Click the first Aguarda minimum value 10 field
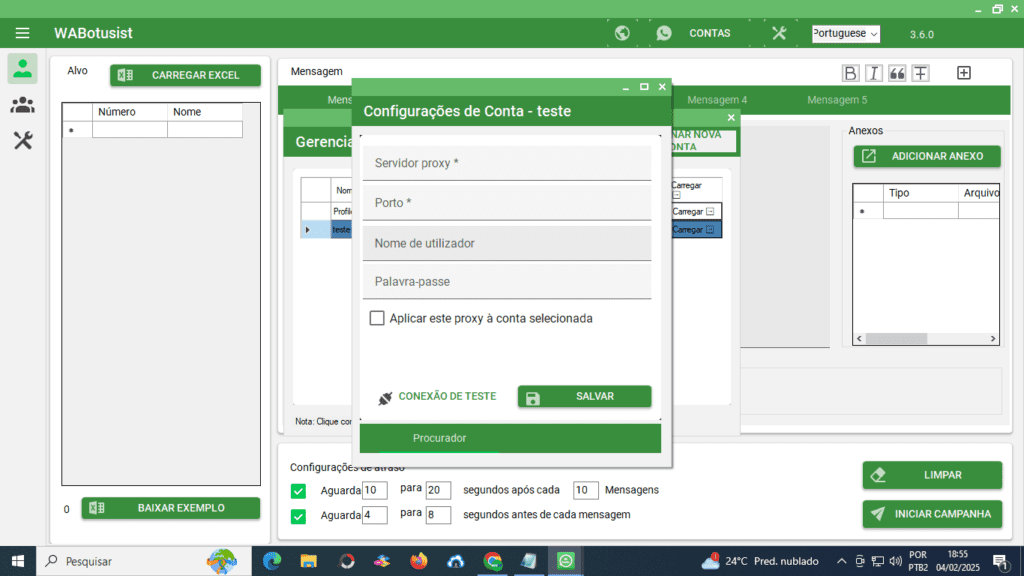Viewport: 1024px width, 576px height. [x=374, y=490]
